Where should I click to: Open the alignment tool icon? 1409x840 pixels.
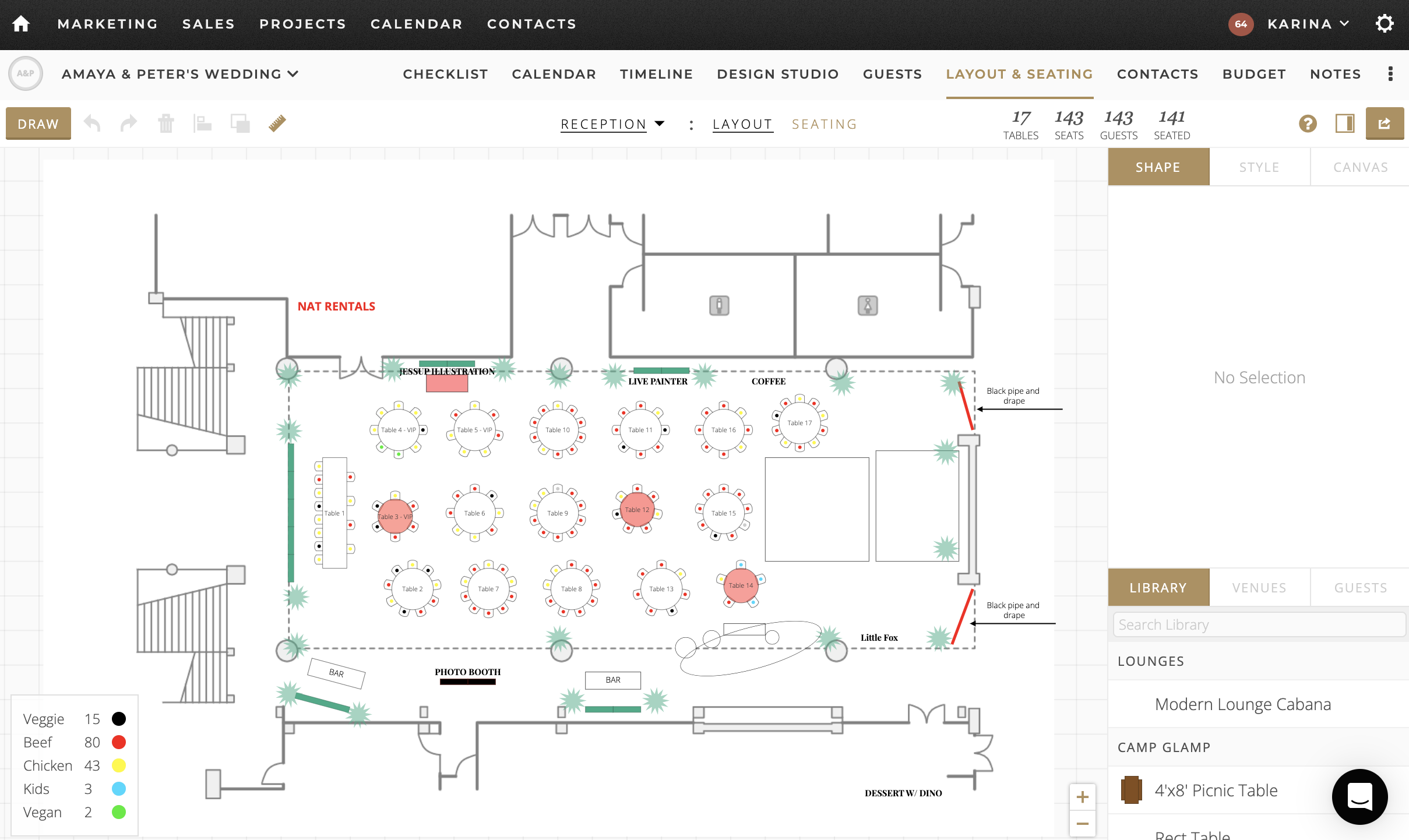coord(203,123)
